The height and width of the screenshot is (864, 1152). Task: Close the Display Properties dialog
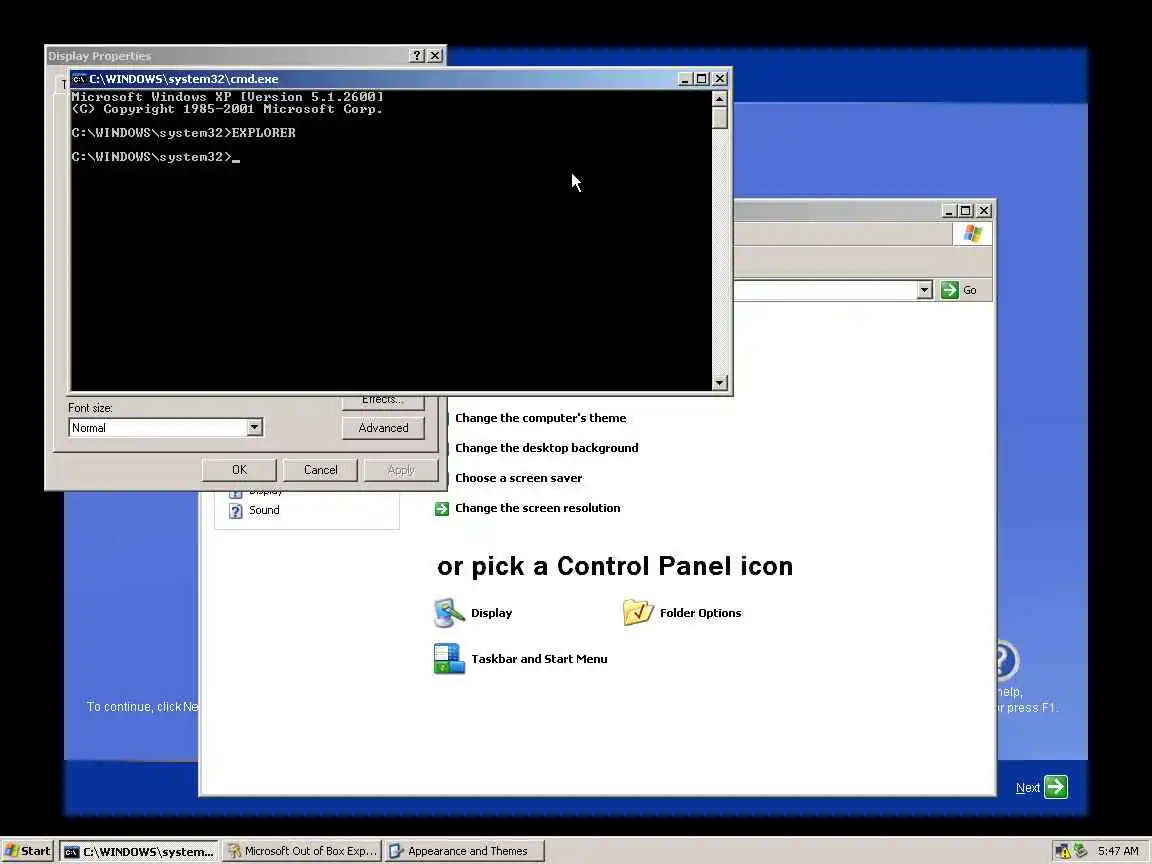[435, 56]
